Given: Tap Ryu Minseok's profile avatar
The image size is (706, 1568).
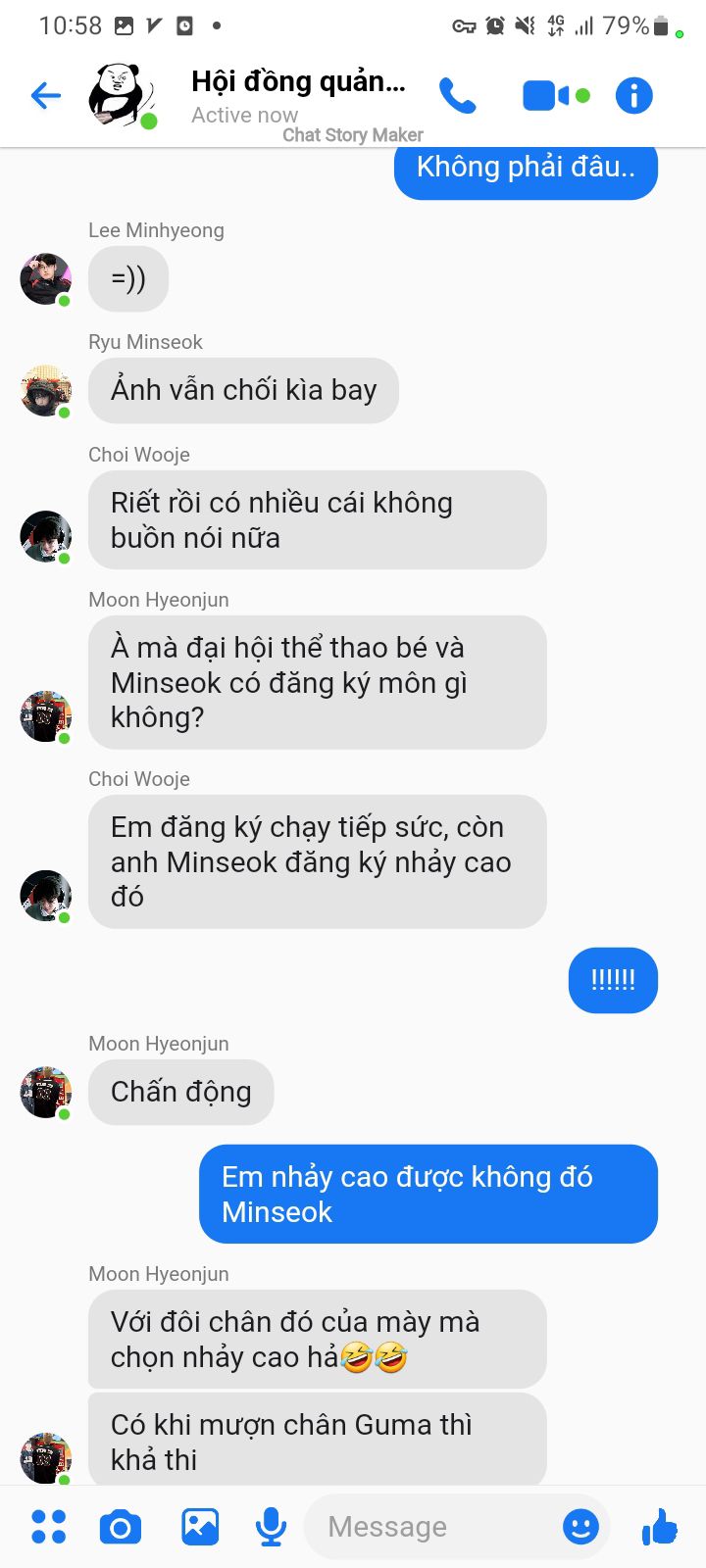Looking at the screenshot, I should pyautogui.click(x=46, y=391).
